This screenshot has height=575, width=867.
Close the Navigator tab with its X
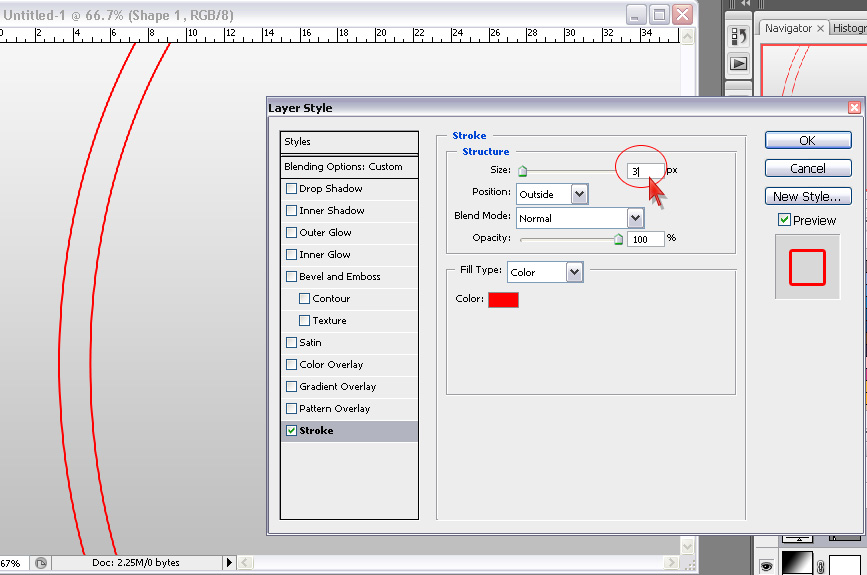point(820,28)
